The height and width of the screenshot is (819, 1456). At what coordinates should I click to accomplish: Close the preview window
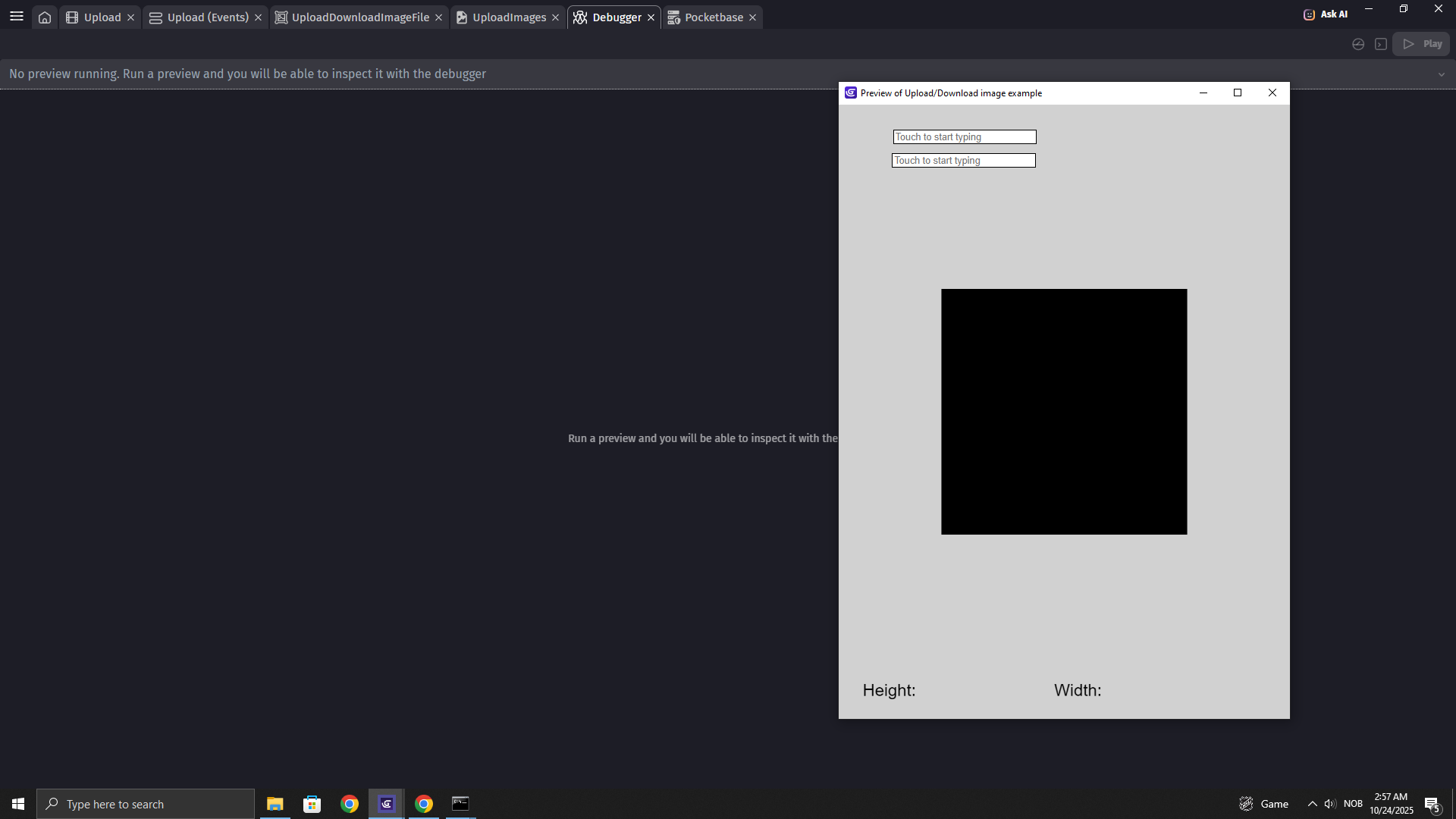point(1272,93)
